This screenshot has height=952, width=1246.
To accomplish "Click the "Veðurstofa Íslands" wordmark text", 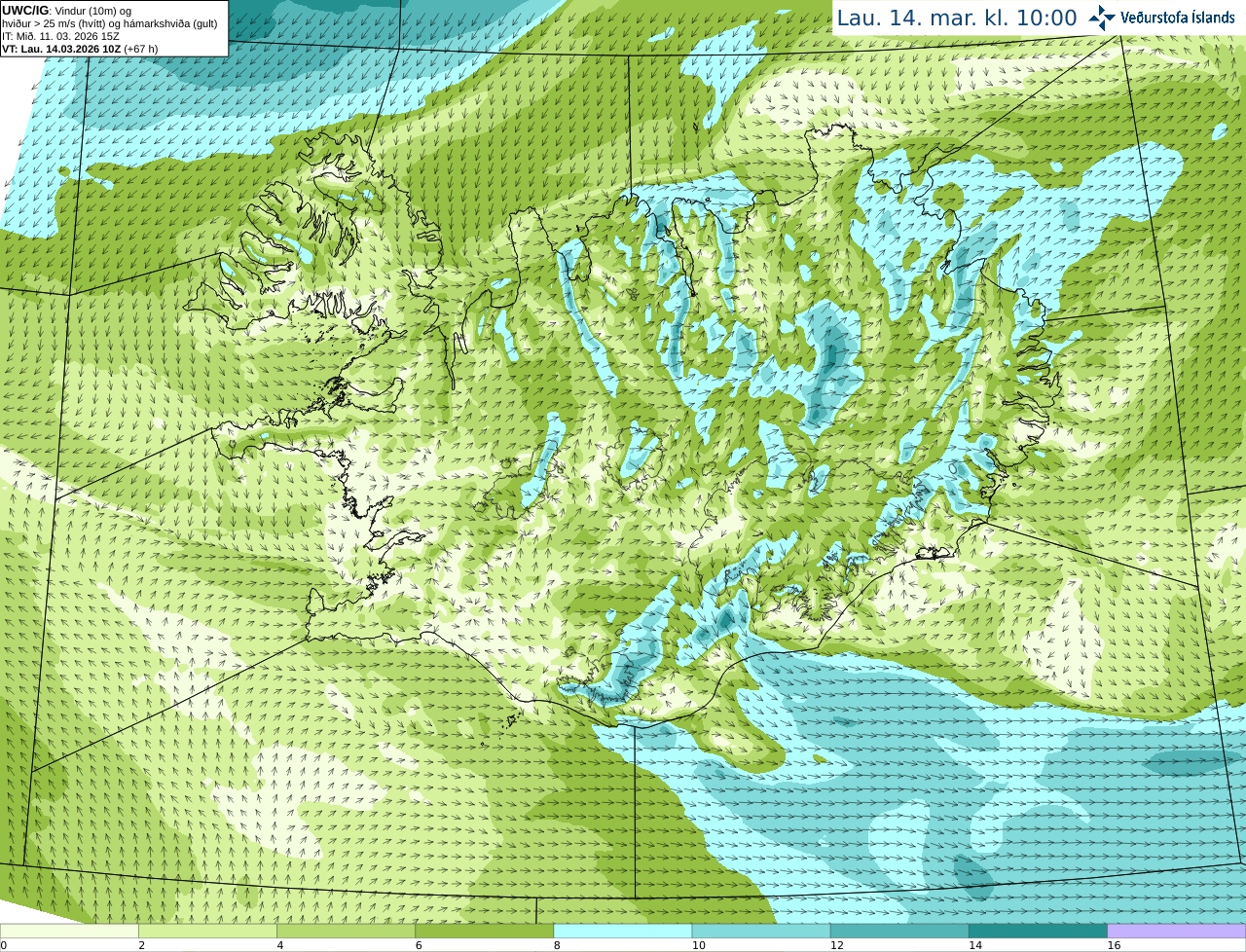I will 1178,18.
